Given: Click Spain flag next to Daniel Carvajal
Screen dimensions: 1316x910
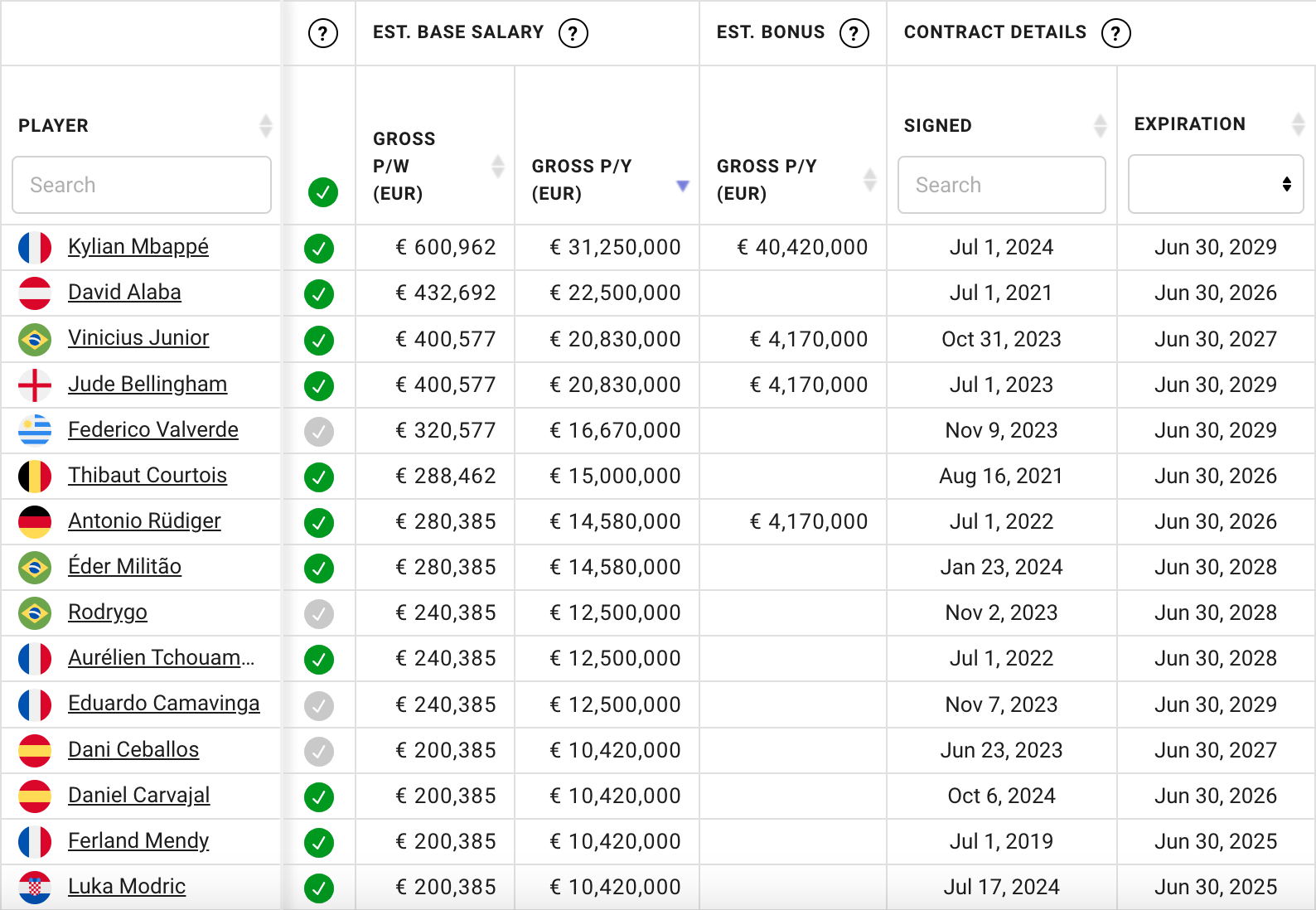Looking at the screenshot, I should pyautogui.click(x=35, y=796).
